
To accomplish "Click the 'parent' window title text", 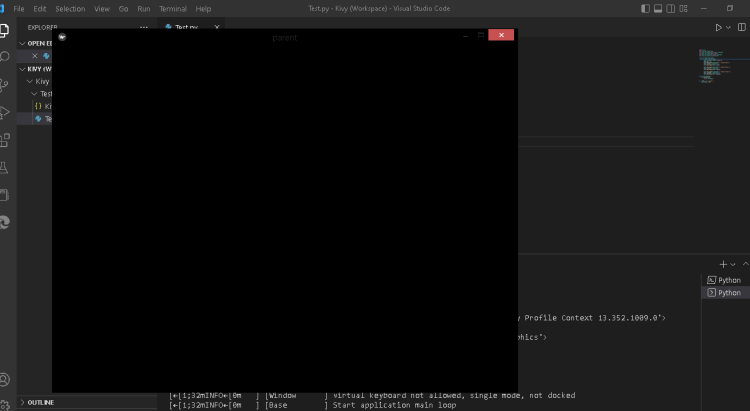I will point(285,38).
